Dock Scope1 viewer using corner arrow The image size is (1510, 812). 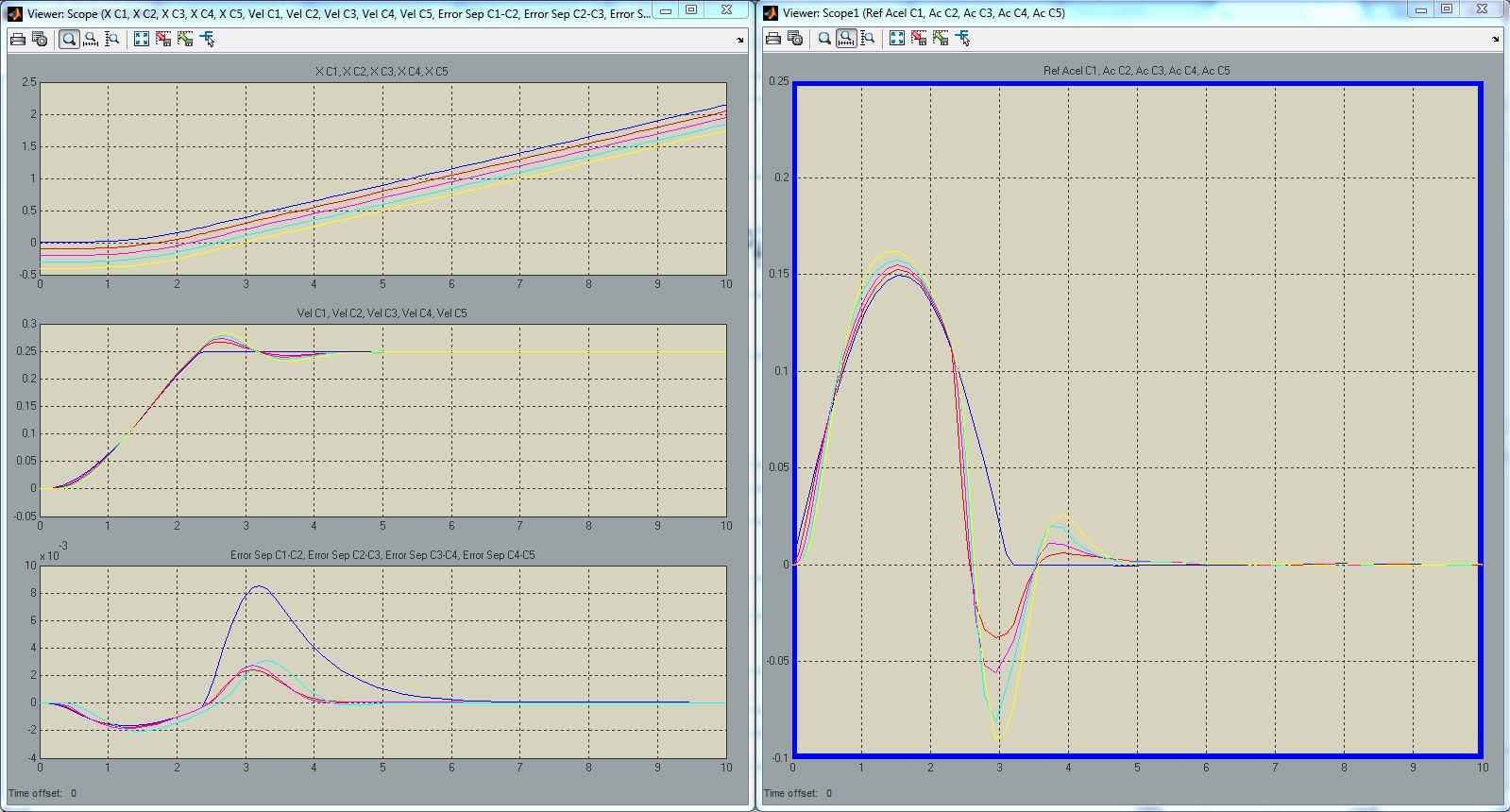(x=1495, y=40)
